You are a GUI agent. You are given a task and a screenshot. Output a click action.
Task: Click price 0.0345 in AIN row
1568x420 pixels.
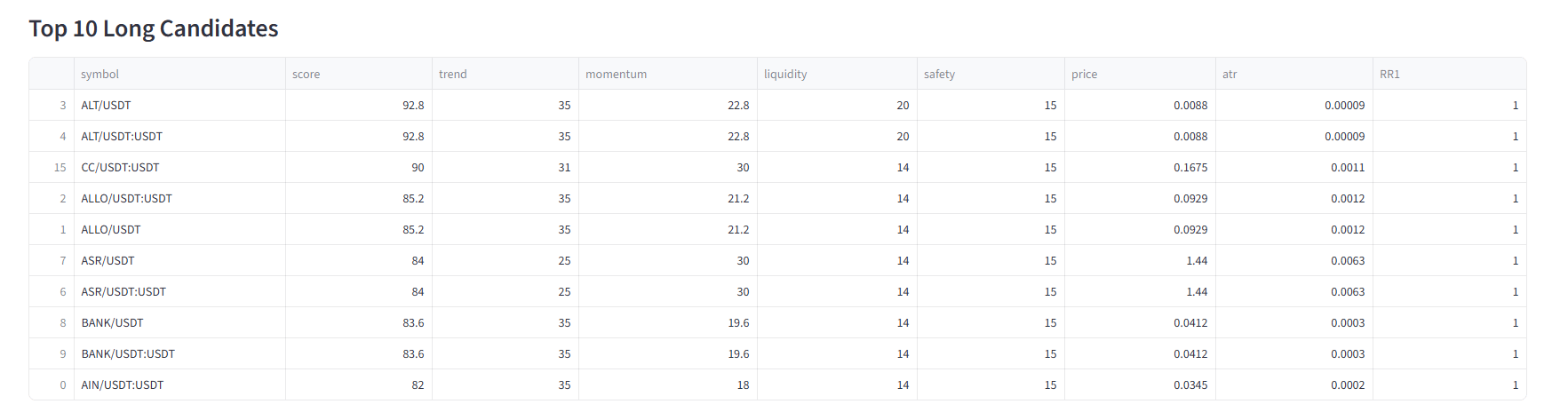[1190, 385]
